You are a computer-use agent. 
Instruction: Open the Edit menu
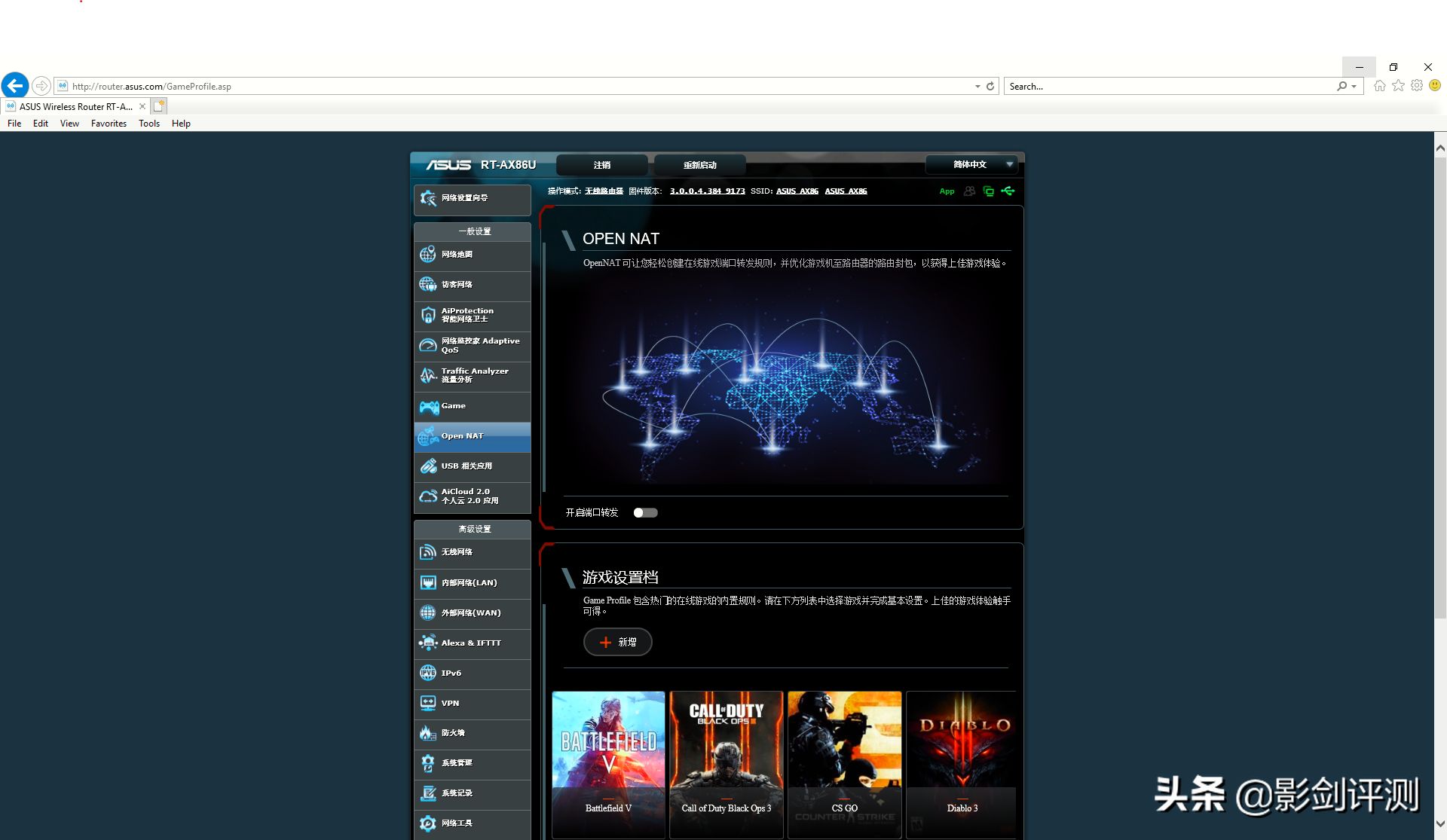pyautogui.click(x=41, y=124)
